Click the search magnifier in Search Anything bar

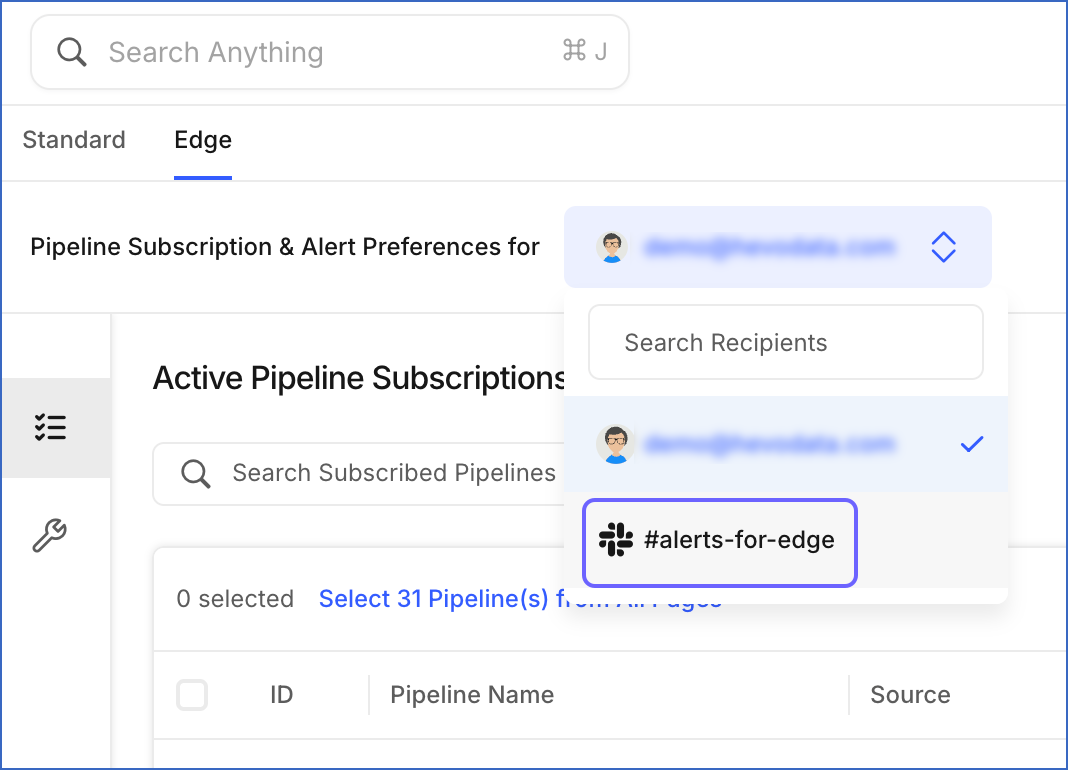(71, 51)
